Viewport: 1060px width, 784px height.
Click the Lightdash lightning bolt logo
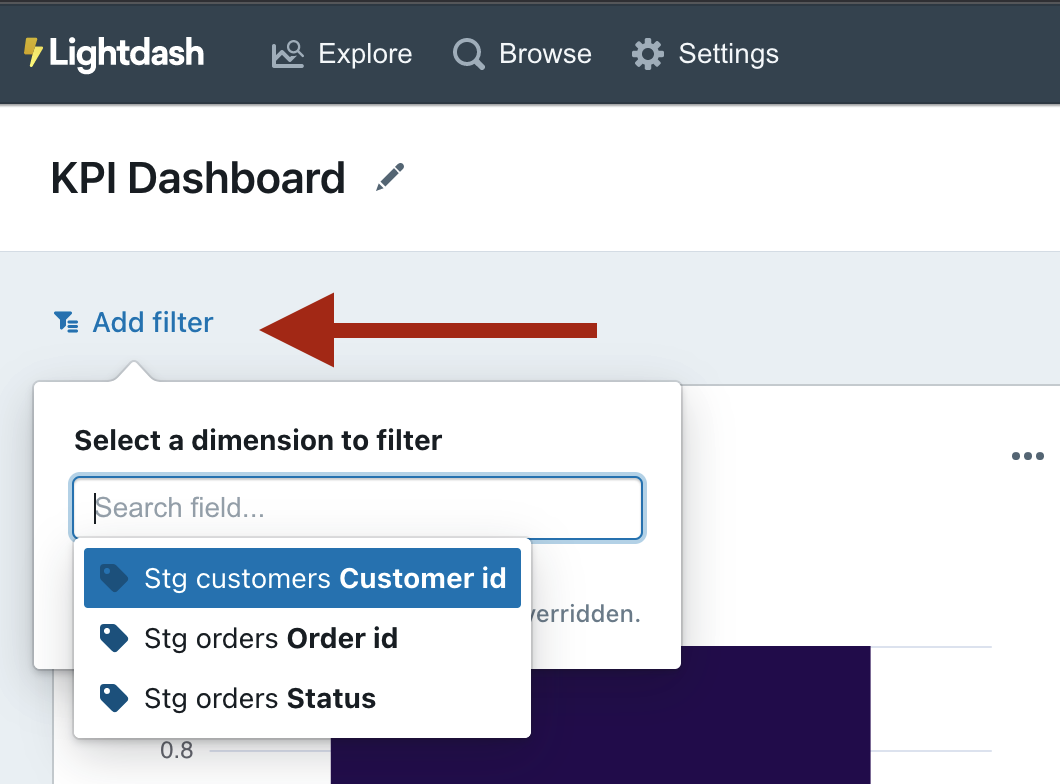(x=34, y=53)
